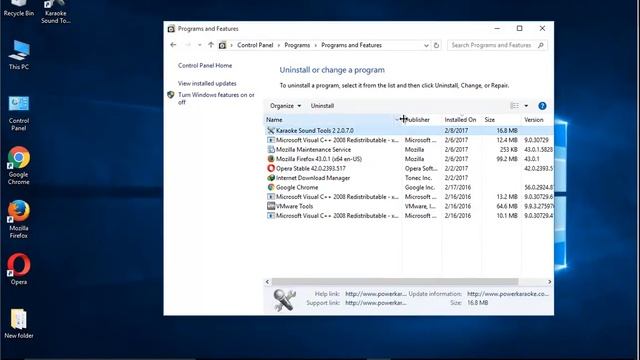Select Visual C++ 2008 row sized 12.4 MB
Viewport: 640px width, 360px height.
pyautogui.click(x=409, y=140)
